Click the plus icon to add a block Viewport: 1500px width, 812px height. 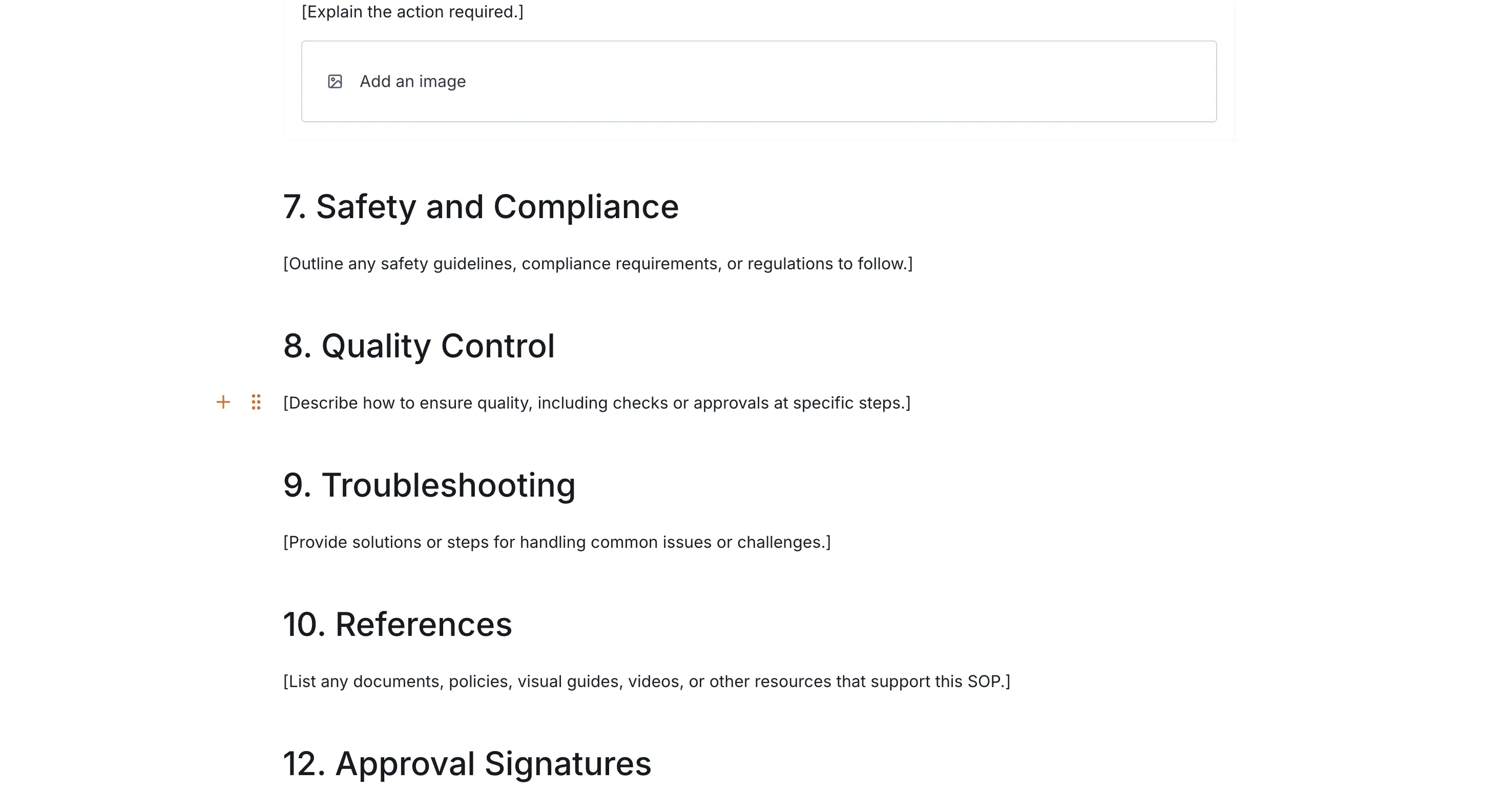[223, 402]
